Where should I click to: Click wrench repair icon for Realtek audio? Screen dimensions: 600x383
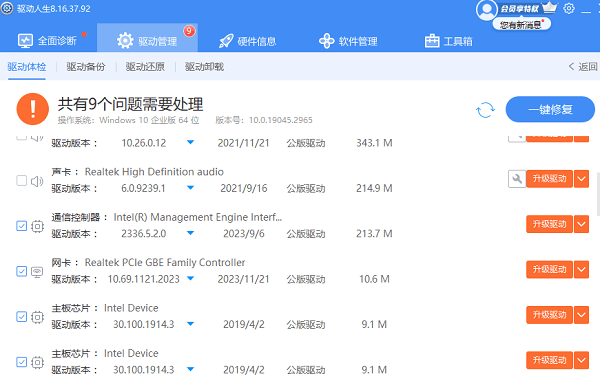pos(517,179)
